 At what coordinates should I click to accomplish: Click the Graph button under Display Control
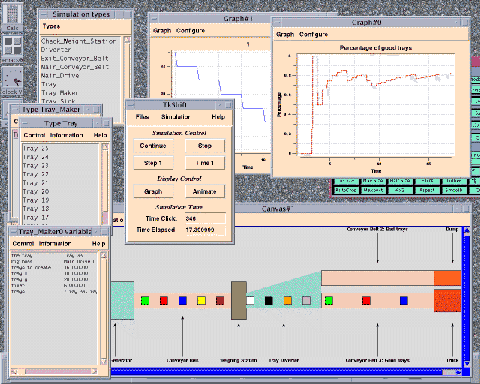point(153,192)
